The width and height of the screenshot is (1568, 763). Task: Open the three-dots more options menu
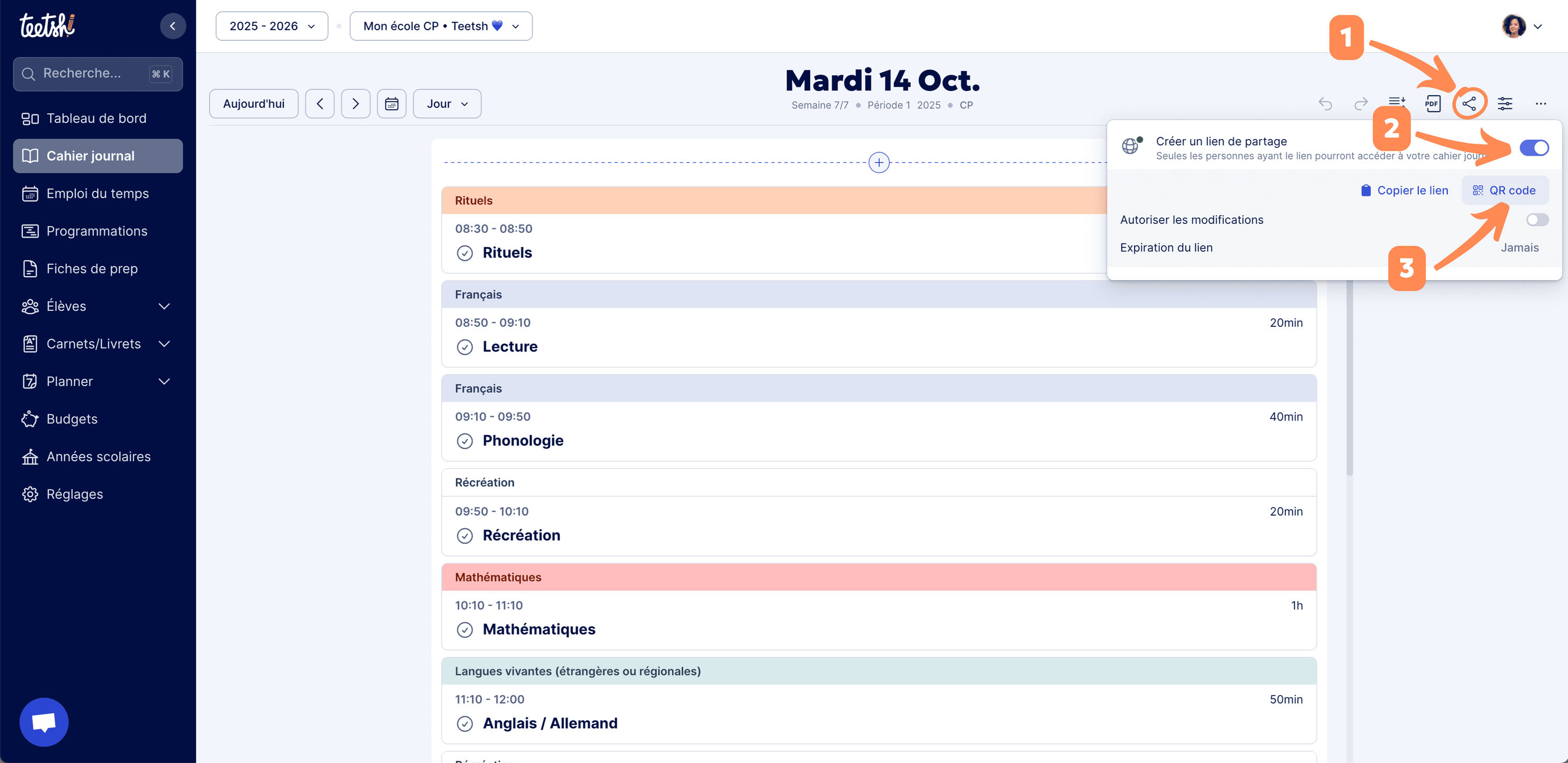pos(1541,104)
